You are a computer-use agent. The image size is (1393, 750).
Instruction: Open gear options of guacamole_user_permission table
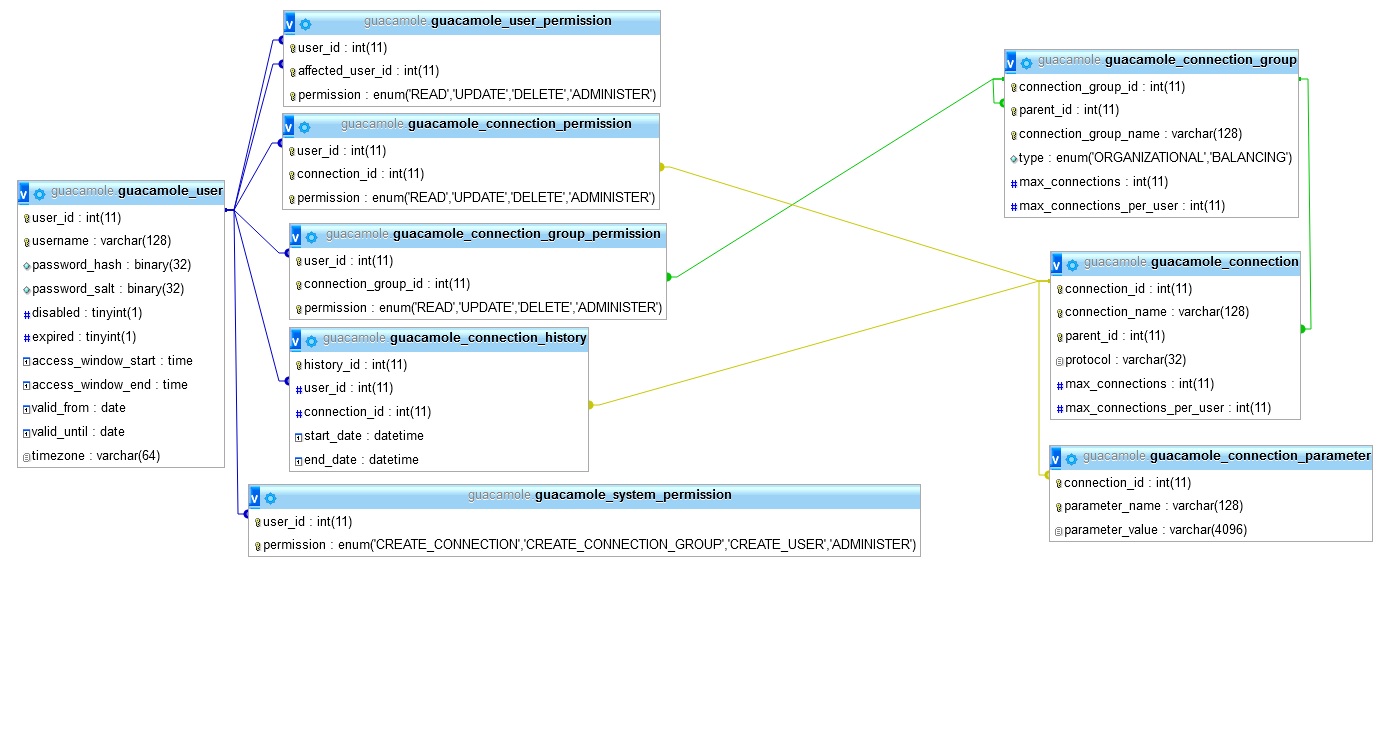[305, 24]
